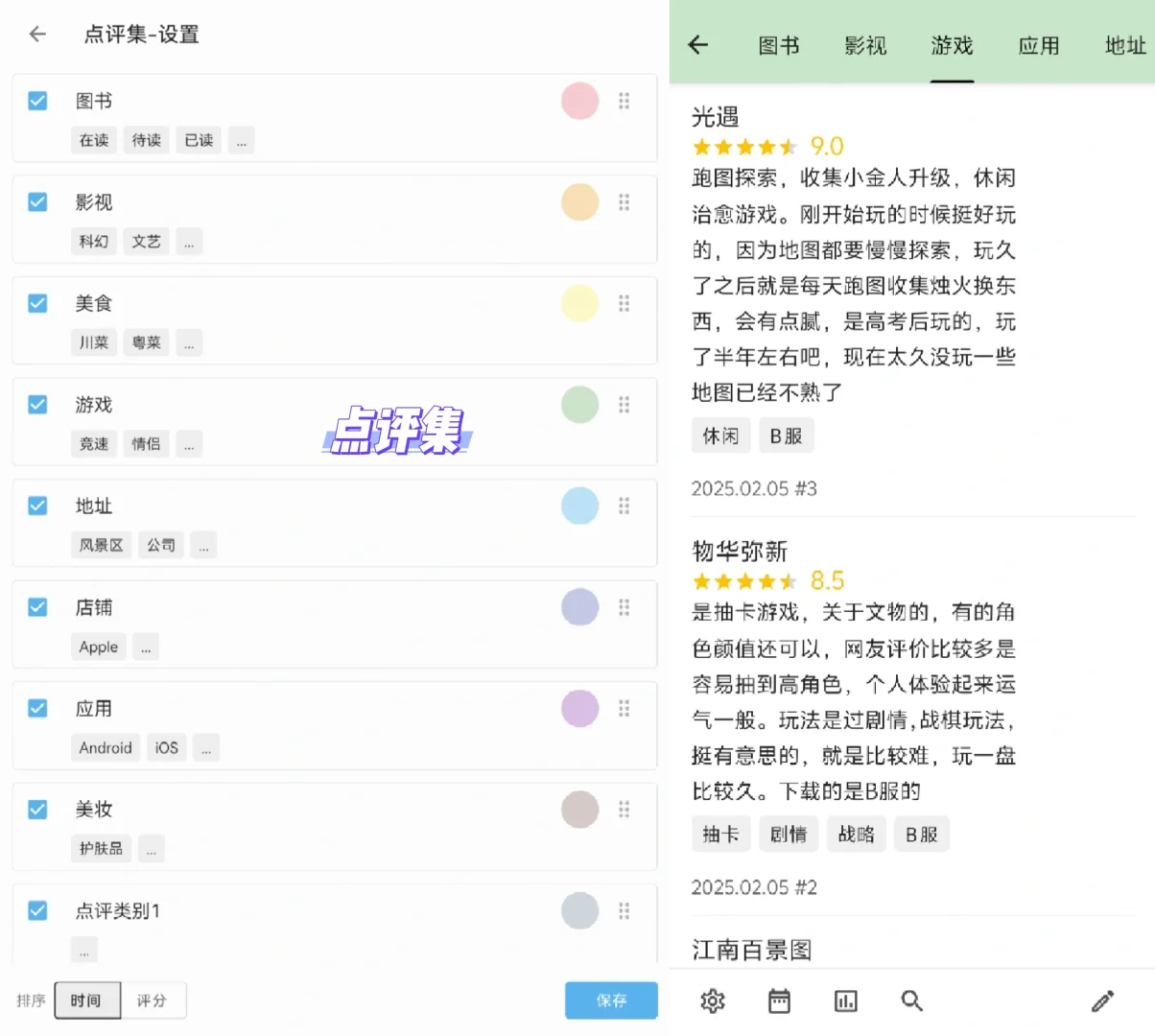Select the 评分 sorting option
The image size is (1155, 1036).
pyautogui.click(x=152, y=1001)
